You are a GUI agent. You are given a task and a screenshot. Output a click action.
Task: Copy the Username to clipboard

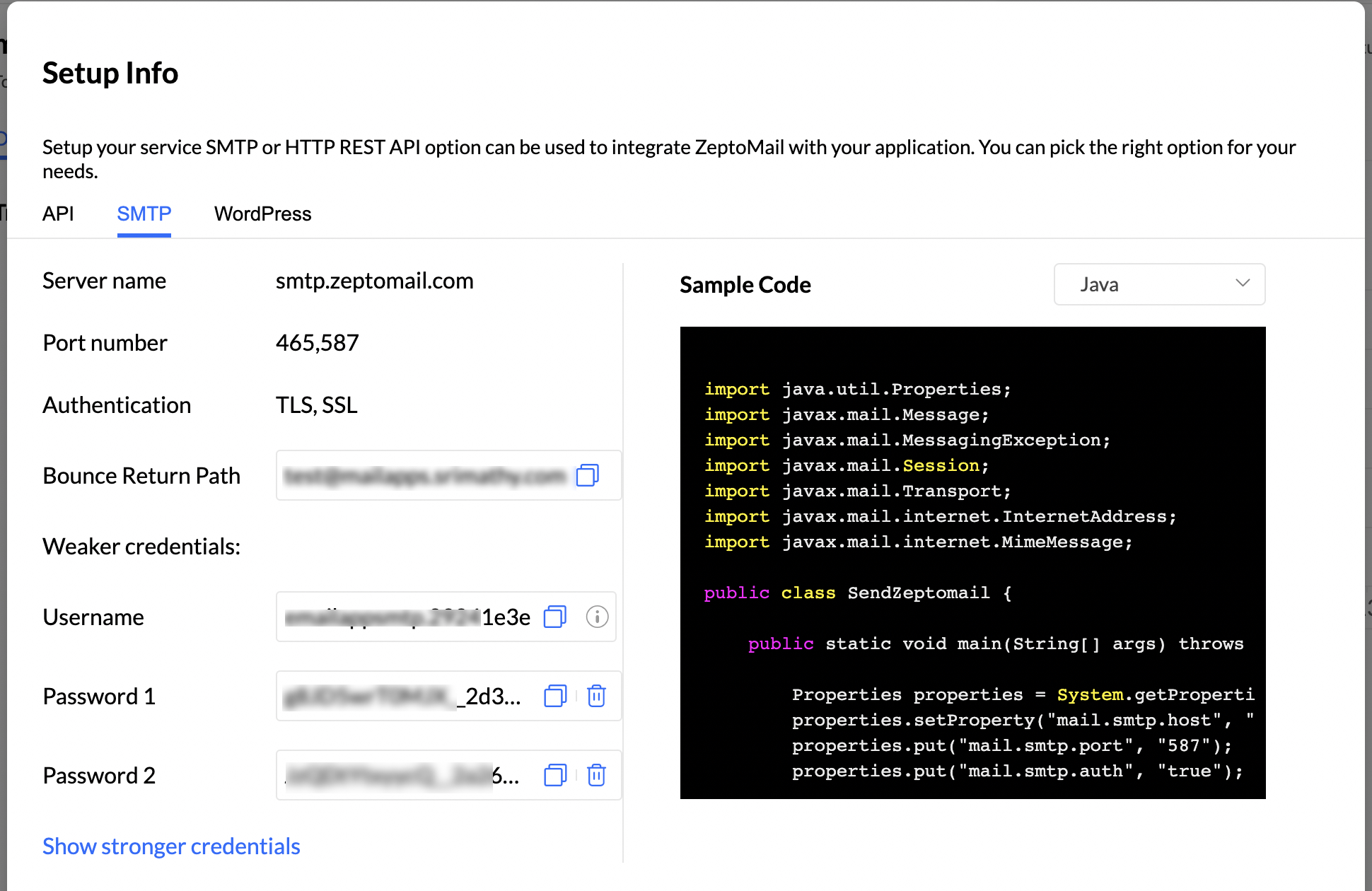pos(555,617)
